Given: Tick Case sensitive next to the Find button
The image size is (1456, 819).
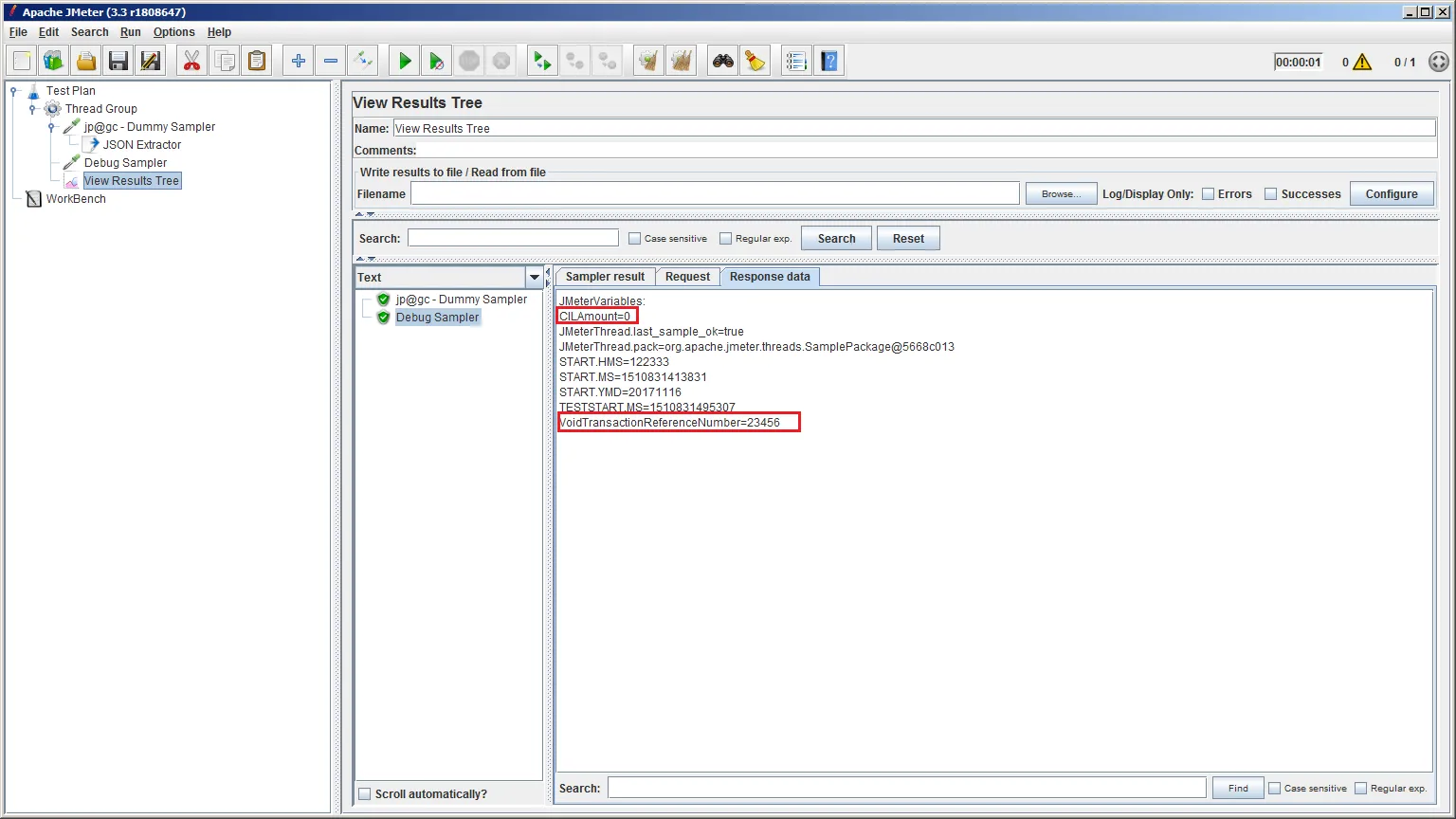Looking at the screenshot, I should [x=1275, y=789].
